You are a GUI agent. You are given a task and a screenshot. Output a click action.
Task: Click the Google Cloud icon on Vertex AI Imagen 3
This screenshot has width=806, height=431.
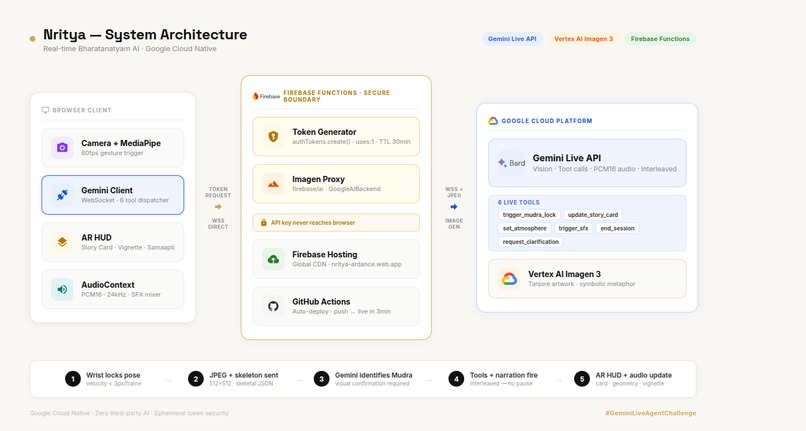(x=509, y=279)
